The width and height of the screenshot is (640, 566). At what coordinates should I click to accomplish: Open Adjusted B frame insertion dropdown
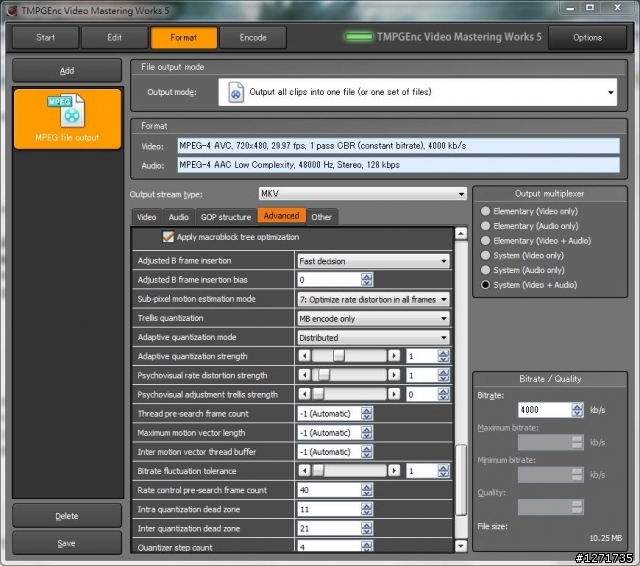click(373, 261)
